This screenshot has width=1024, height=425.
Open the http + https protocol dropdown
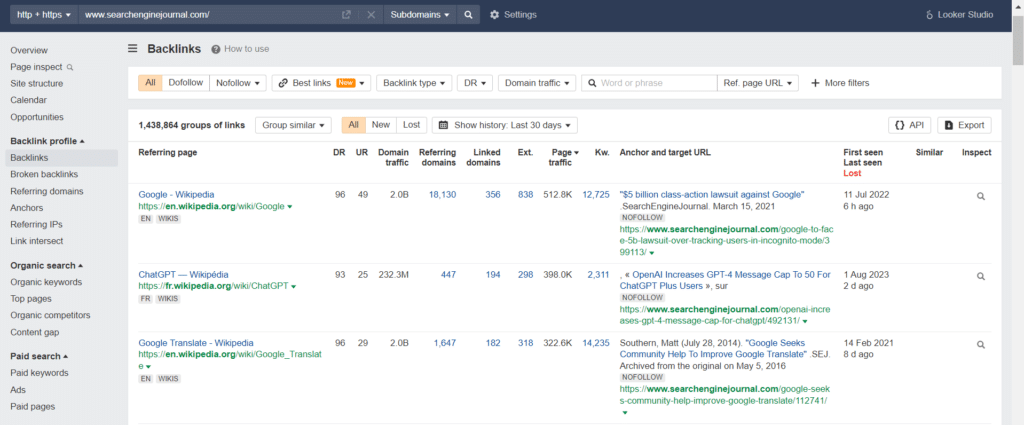tap(43, 14)
